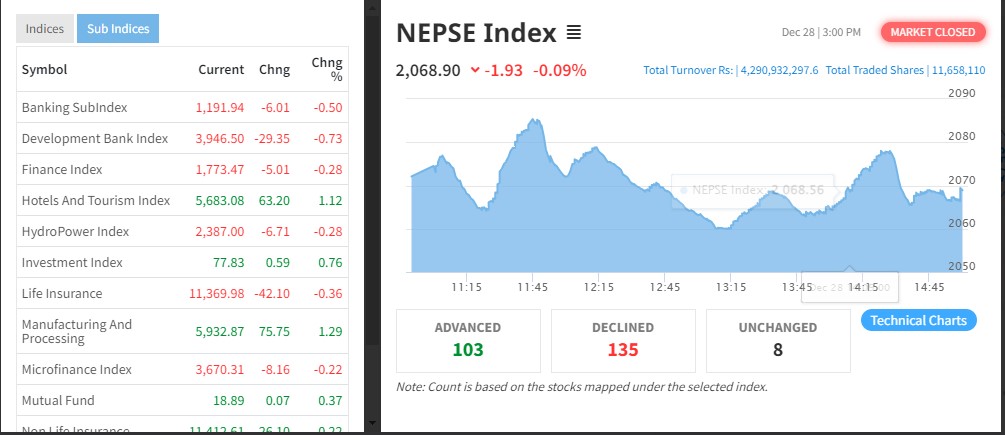
Task: Open the NEPSE Index hamburger menu icon
Action: coord(574,33)
